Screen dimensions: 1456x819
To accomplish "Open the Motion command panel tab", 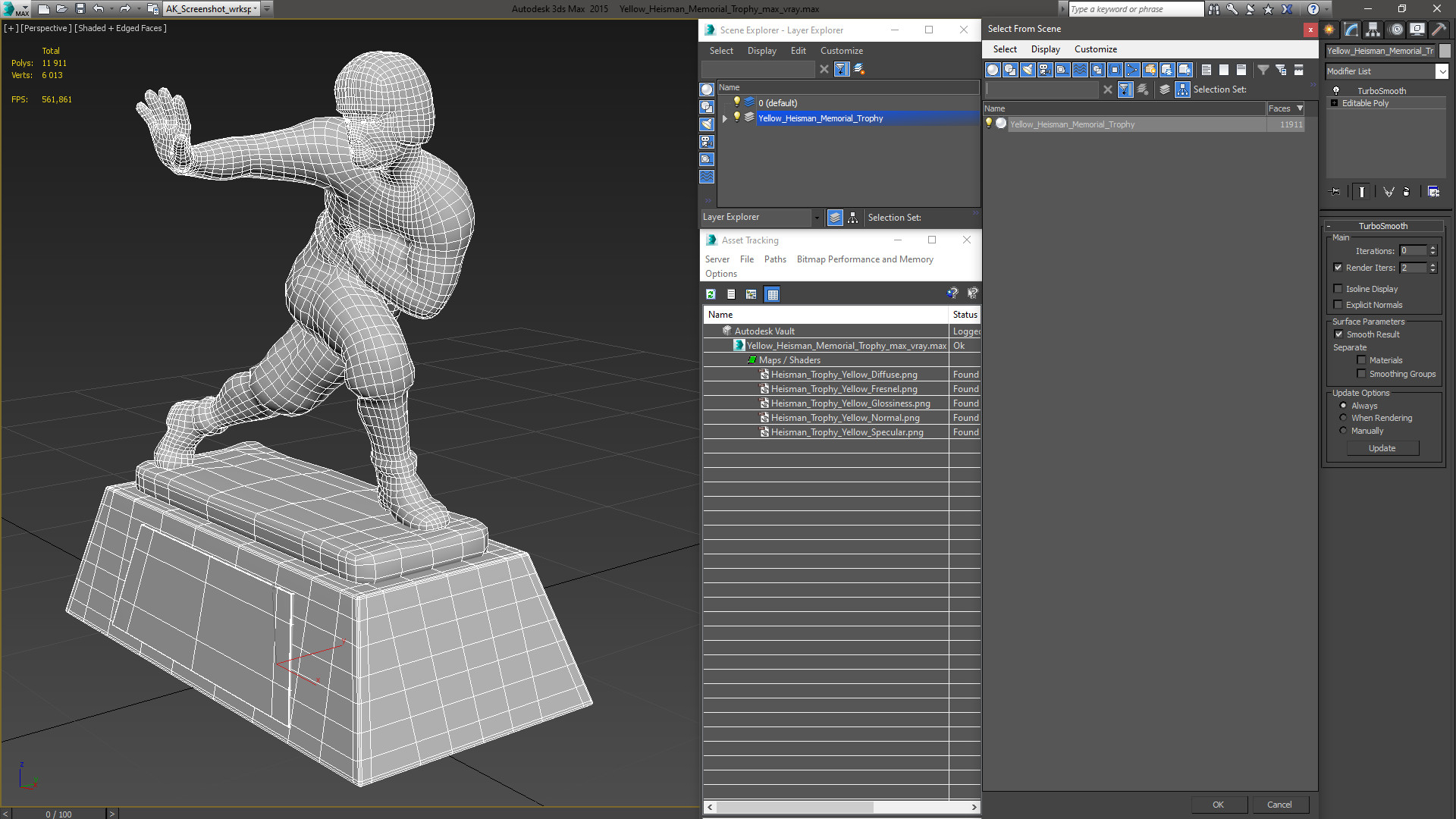I will [x=1396, y=30].
